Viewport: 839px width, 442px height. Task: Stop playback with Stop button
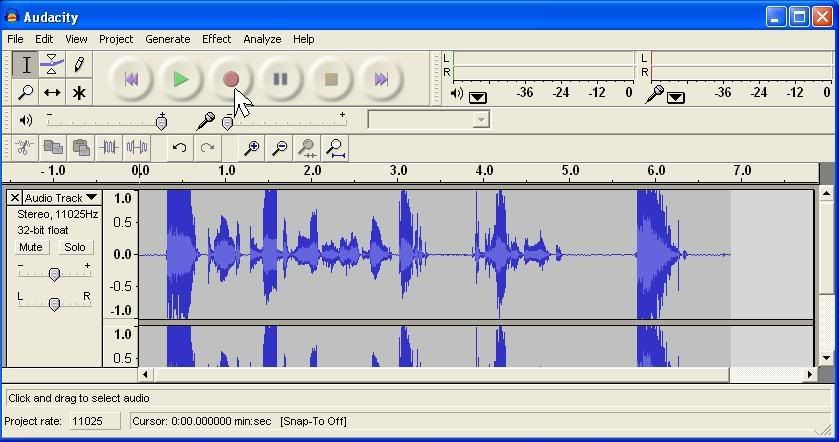(x=331, y=79)
